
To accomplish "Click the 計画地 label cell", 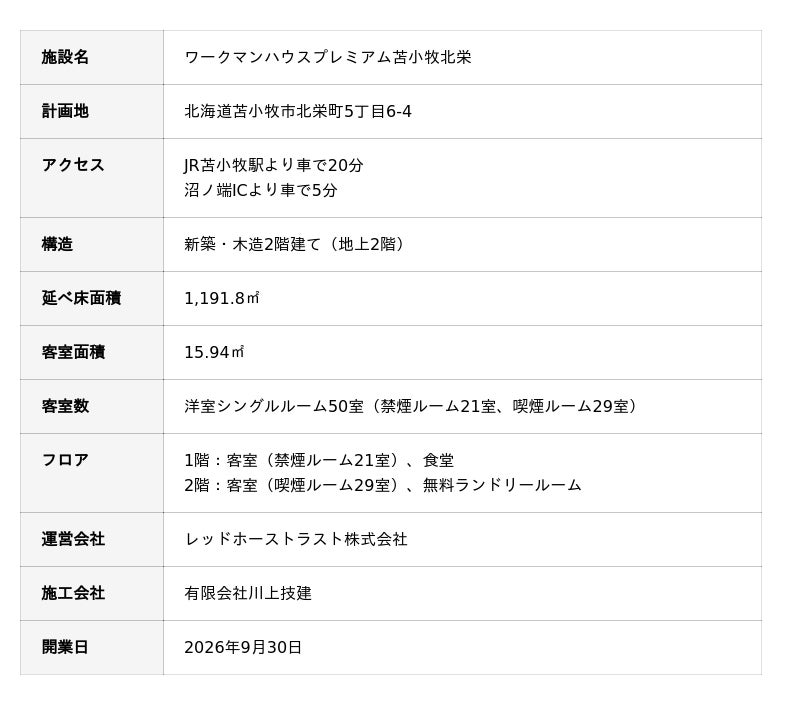I will pos(65,111).
